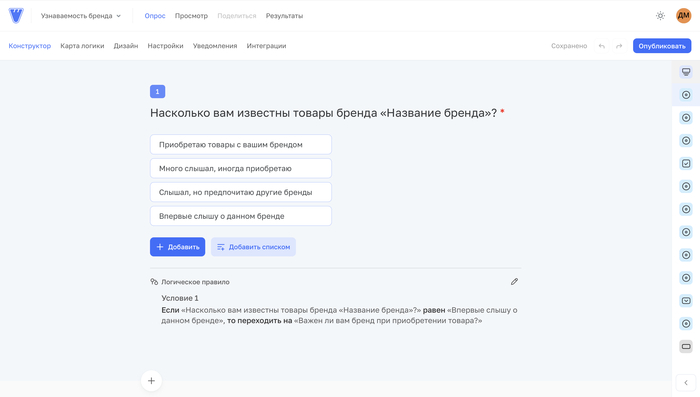This screenshot has height=397, width=700.
Task: Click the round plus button to add question
Action: tap(151, 381)
